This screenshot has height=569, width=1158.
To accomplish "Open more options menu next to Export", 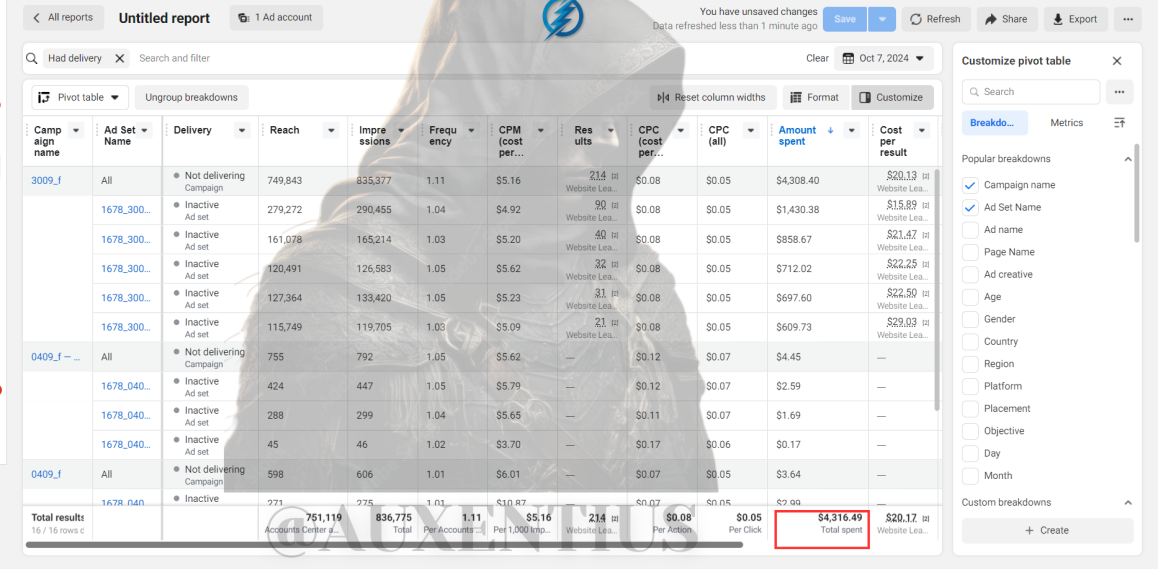I will pyautogui.click(x=1128, y=19).
